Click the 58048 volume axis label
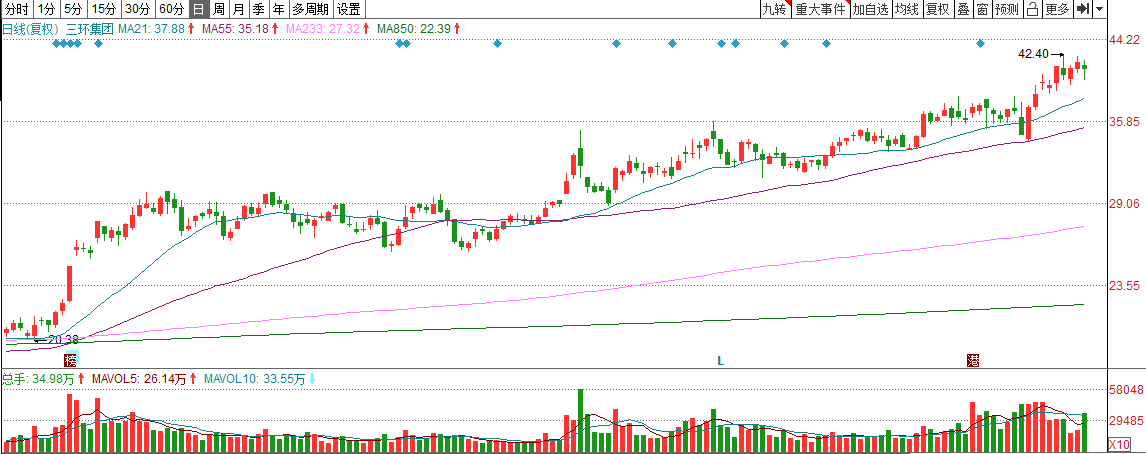Screen dimensions: 1146x454 pos(1126,389)
